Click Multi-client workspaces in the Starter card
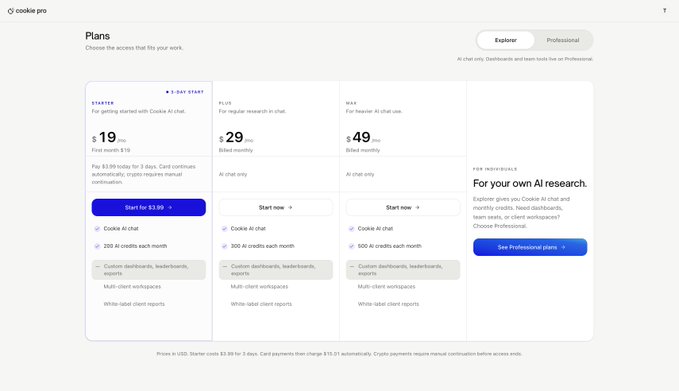 [132, 287]
